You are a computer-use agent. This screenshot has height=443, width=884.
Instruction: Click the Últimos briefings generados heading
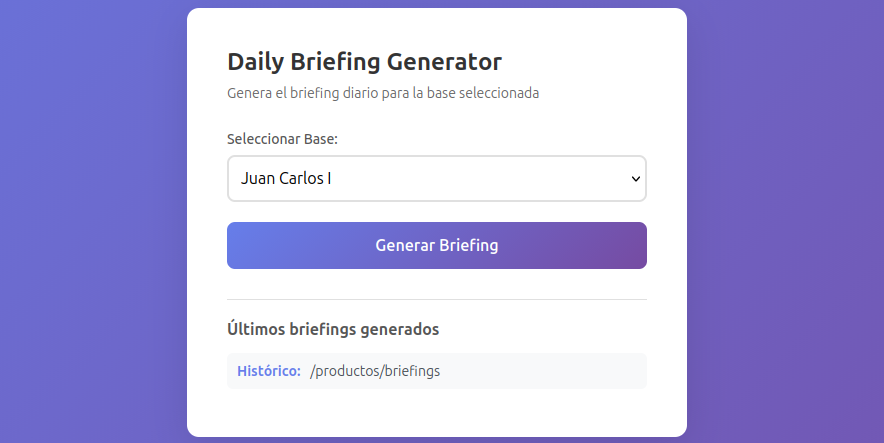click(x=333, y=328)
